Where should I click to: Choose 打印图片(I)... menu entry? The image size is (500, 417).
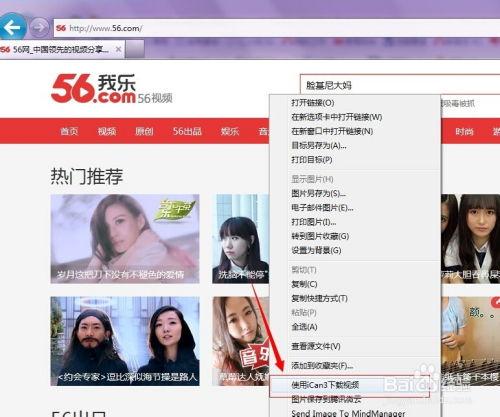[355, 222]
